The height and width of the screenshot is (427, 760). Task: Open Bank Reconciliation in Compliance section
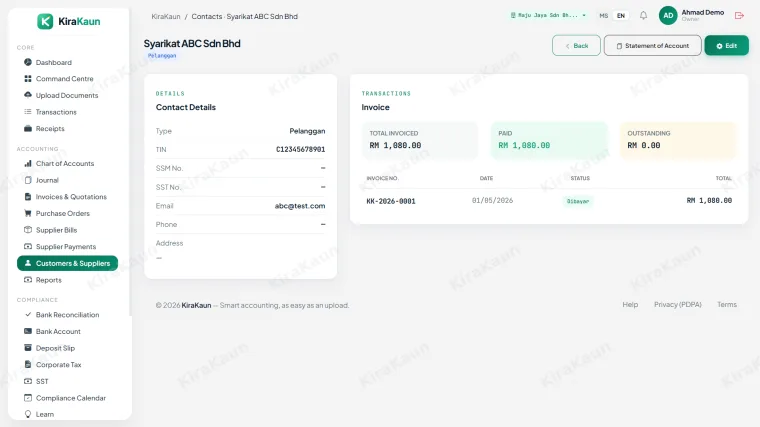(67, 315)
